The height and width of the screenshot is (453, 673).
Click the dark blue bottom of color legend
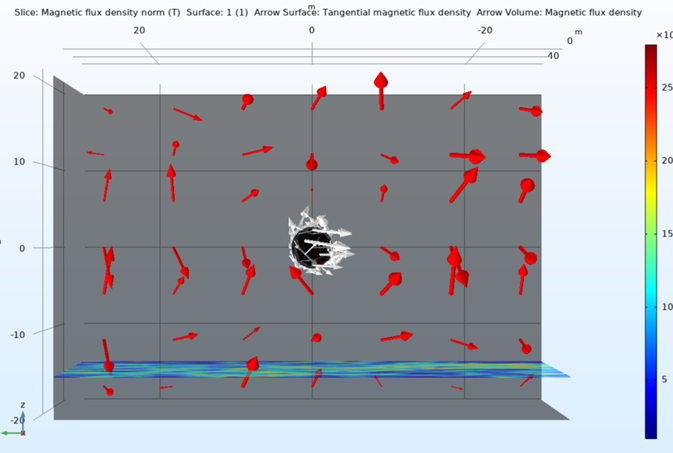pyautogui.click(x=651, y=430)
